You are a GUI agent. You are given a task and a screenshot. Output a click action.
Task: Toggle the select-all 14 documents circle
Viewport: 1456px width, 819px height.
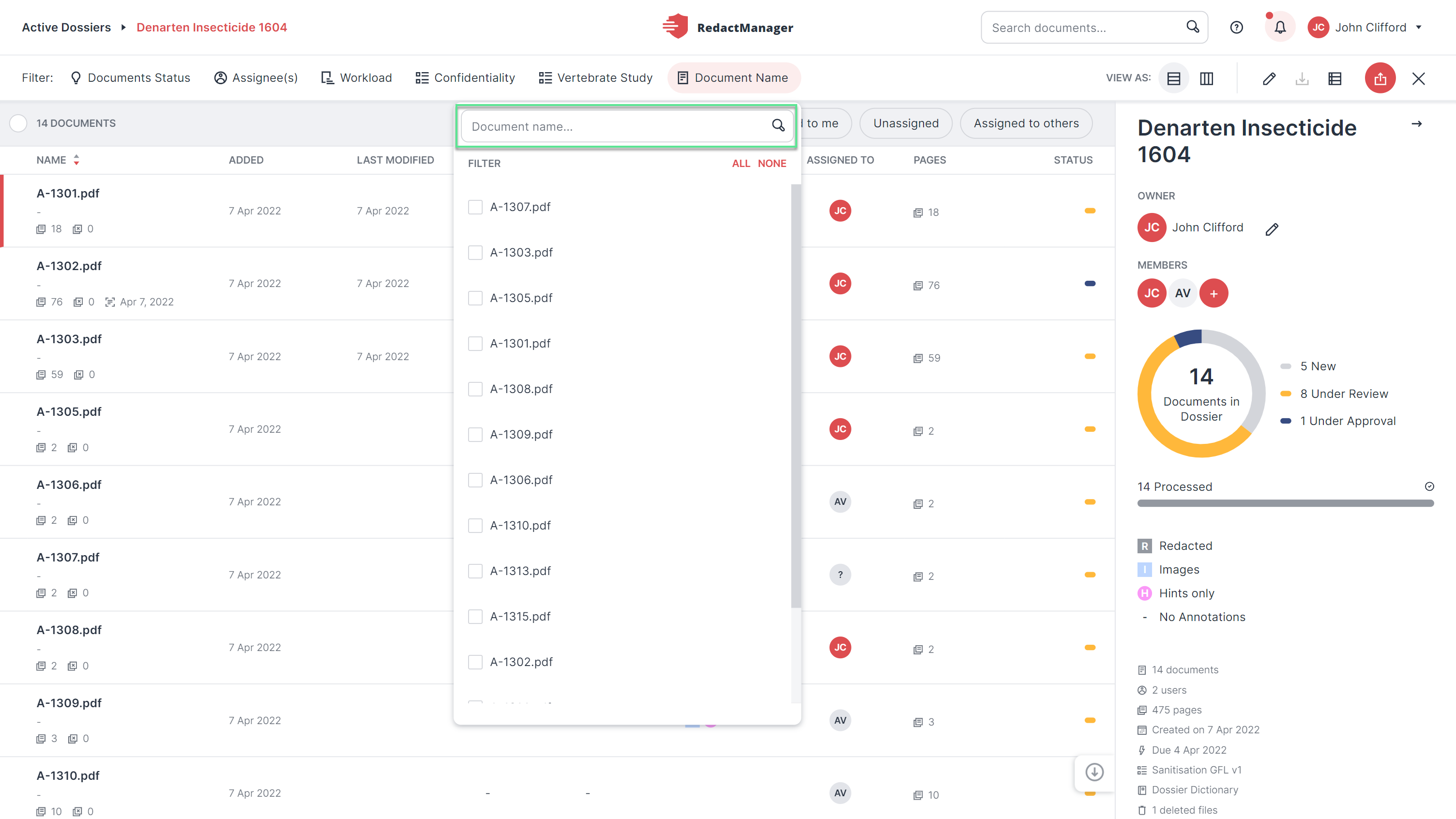[18, 123]
